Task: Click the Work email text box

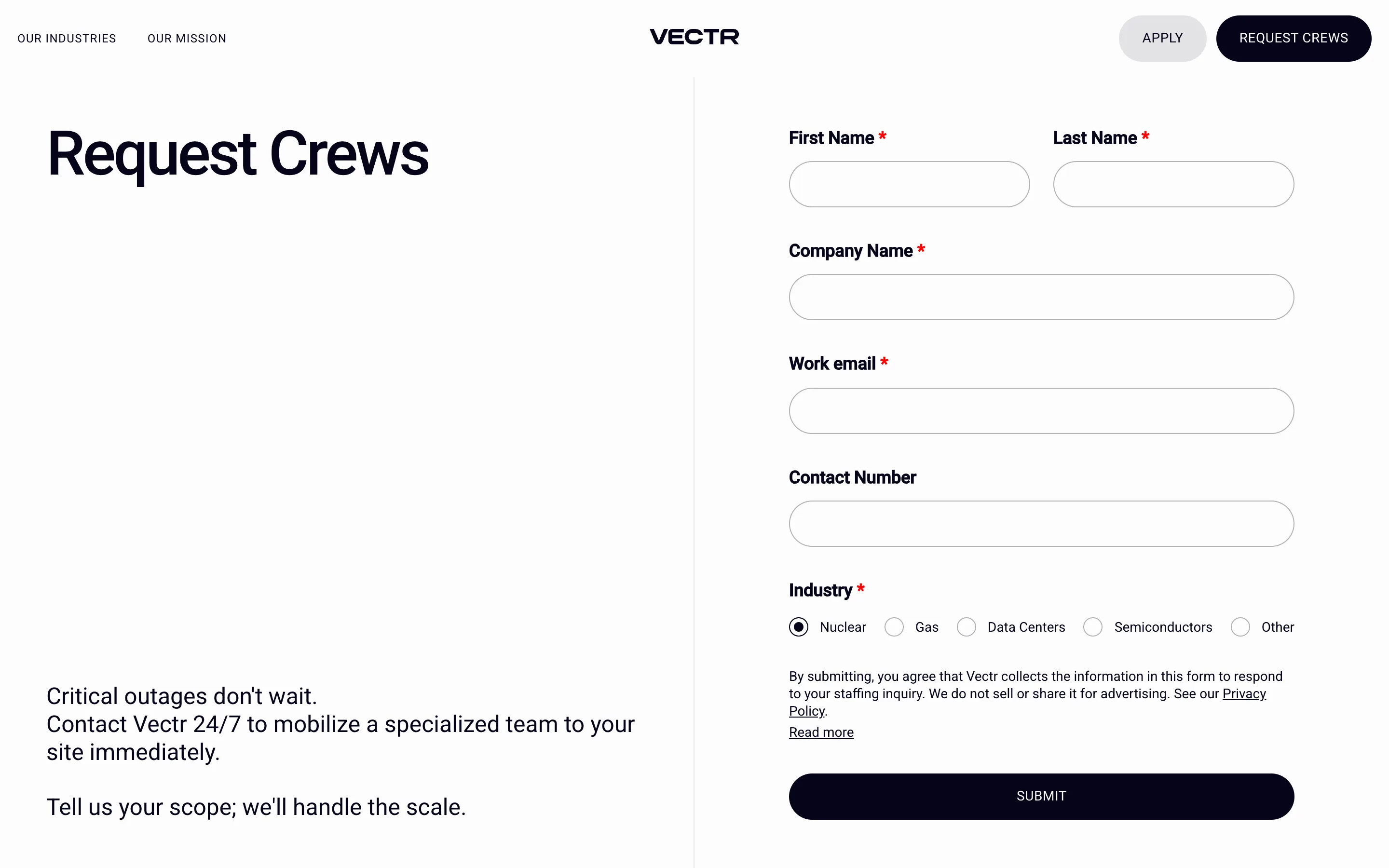Action: click(x=1041, y=411)
